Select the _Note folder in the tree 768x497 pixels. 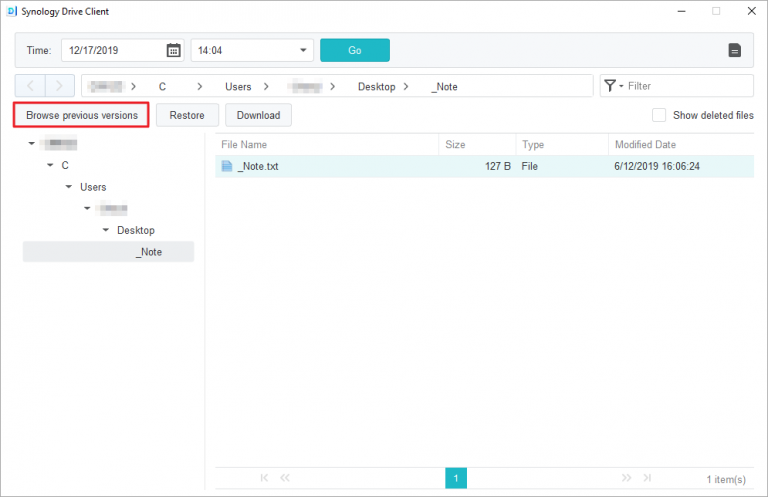[150, 252]
